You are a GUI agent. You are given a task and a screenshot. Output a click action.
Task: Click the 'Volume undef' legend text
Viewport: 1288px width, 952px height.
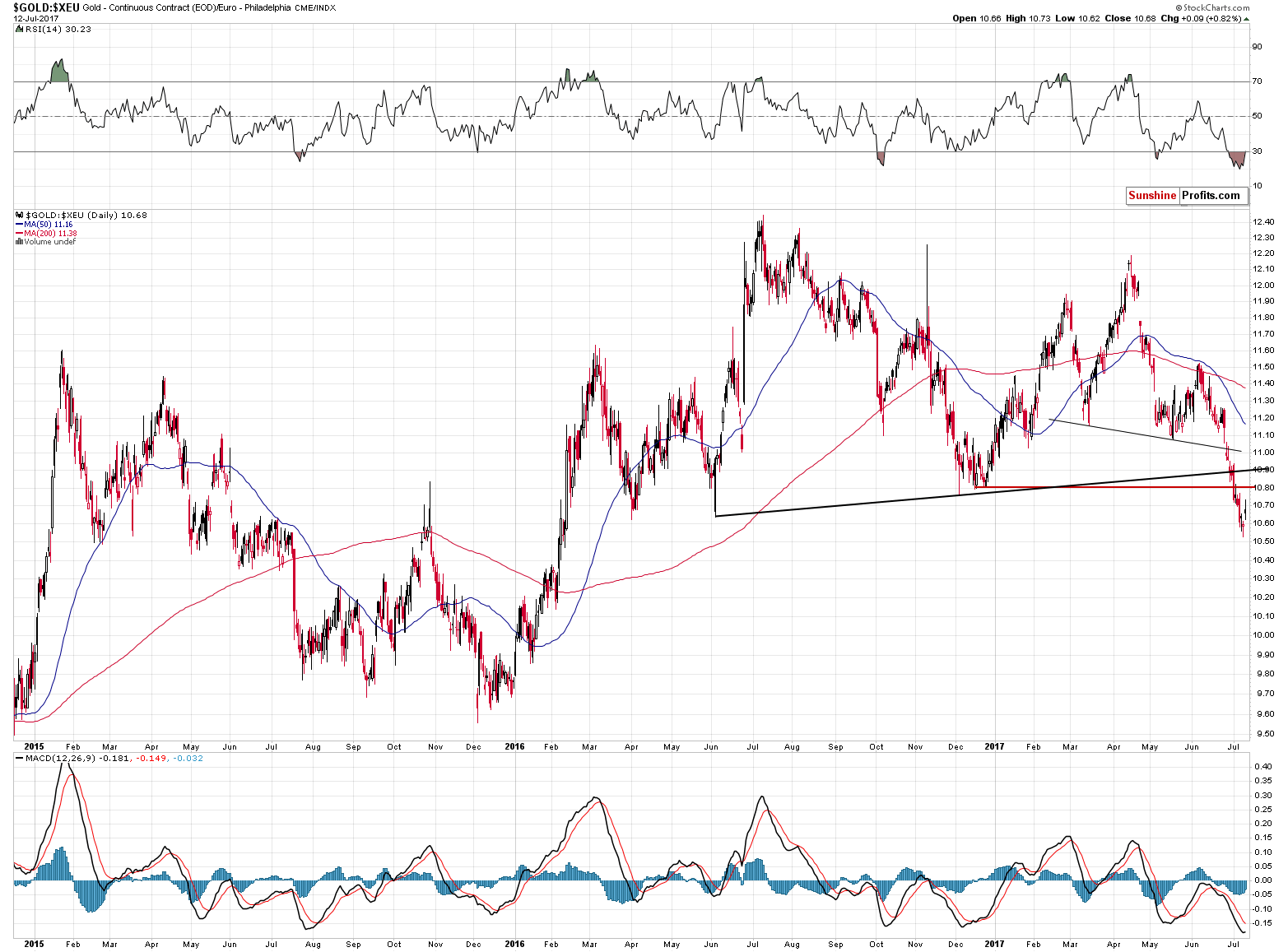49,242
